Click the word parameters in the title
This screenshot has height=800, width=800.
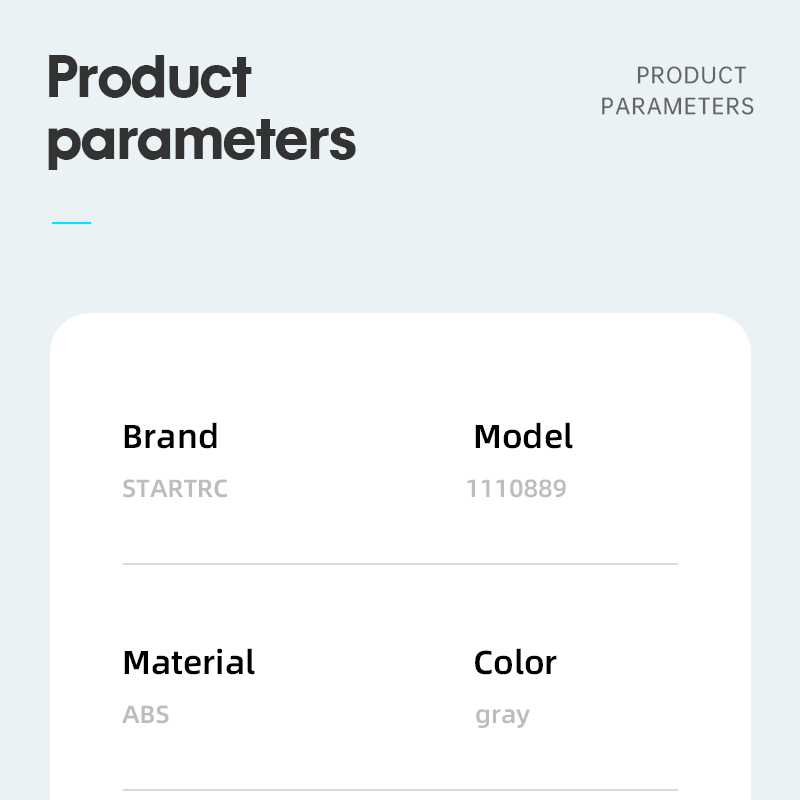[x=202, y=142]
